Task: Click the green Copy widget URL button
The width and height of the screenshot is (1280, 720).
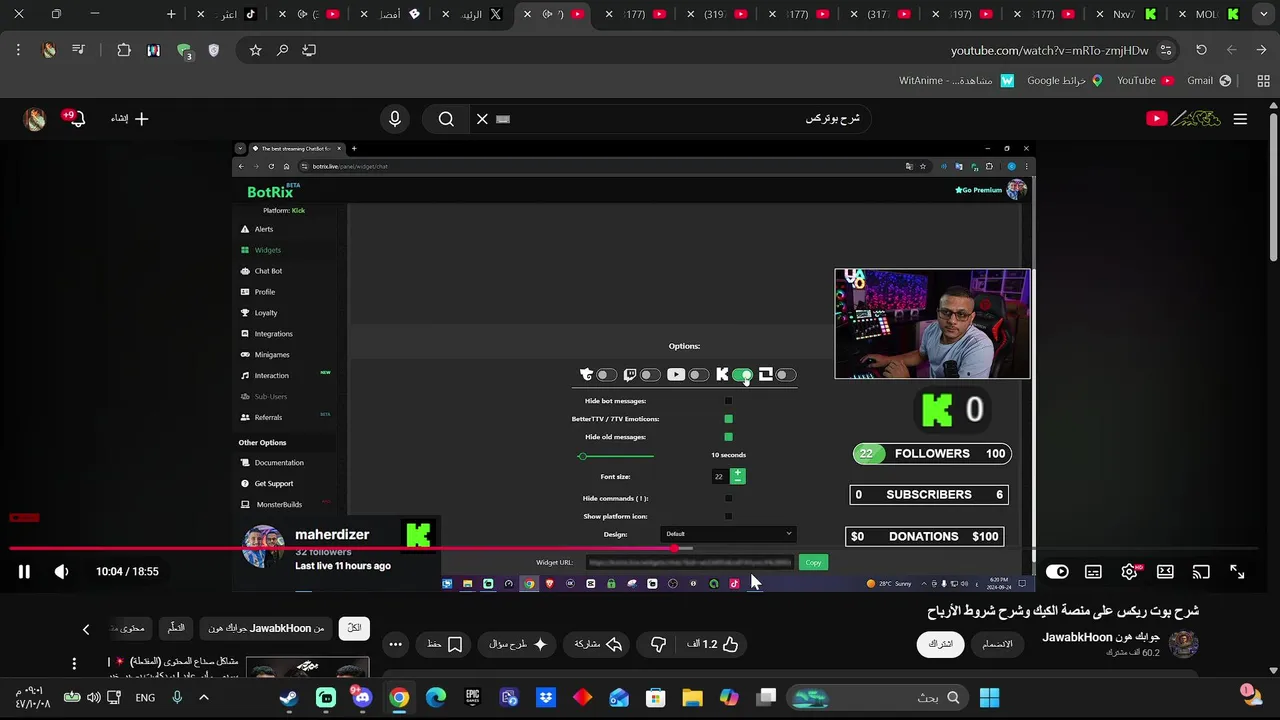Action: pos(813,562)
